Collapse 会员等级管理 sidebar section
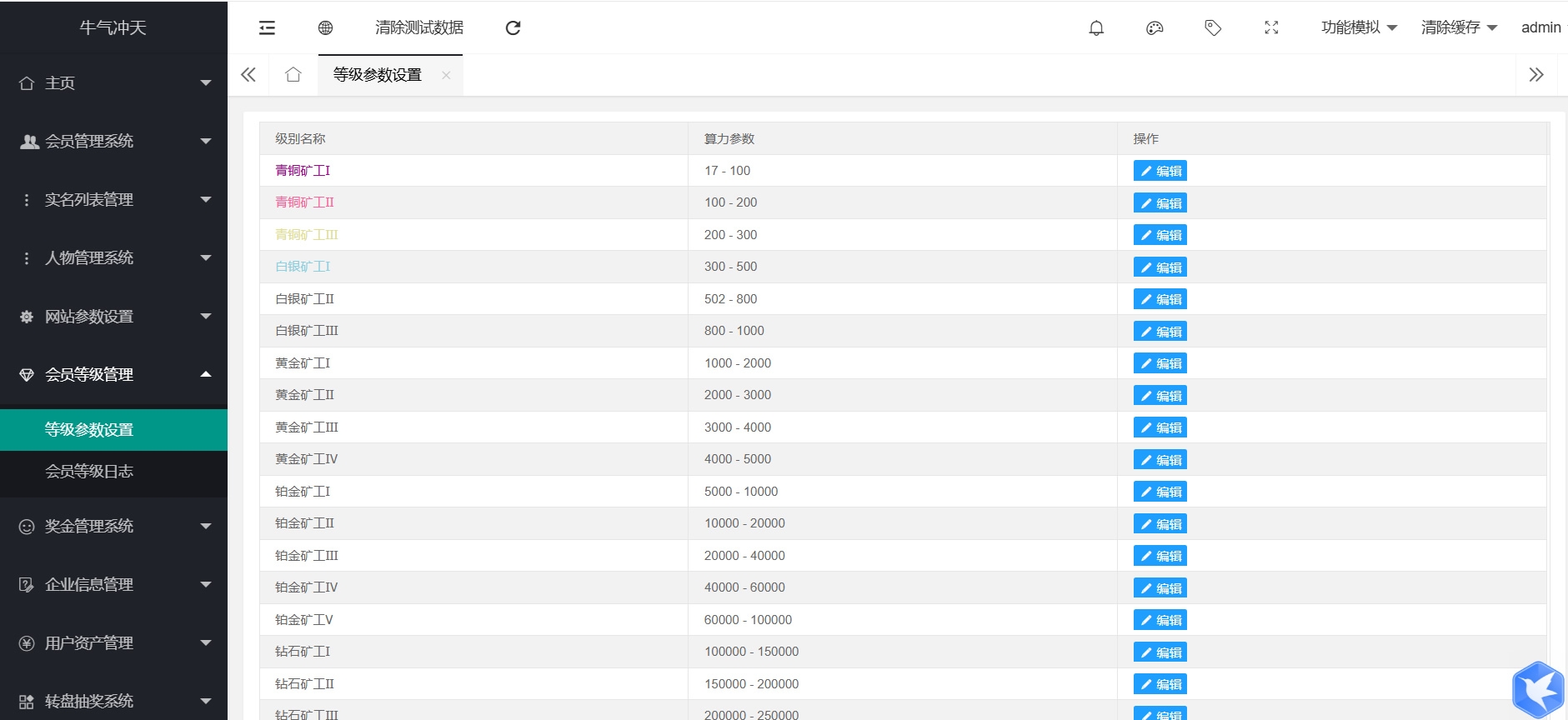 click(x=113, y=375)
